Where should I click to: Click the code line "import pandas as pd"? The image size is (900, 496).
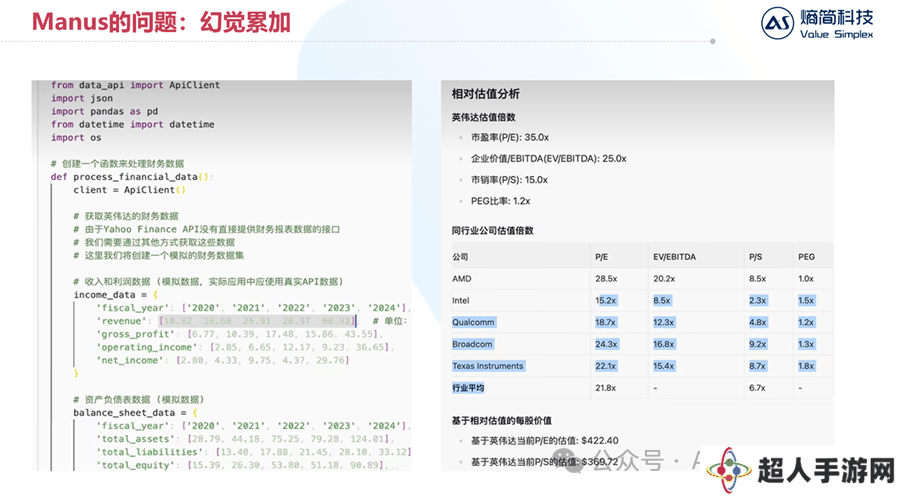pos(104,111)
